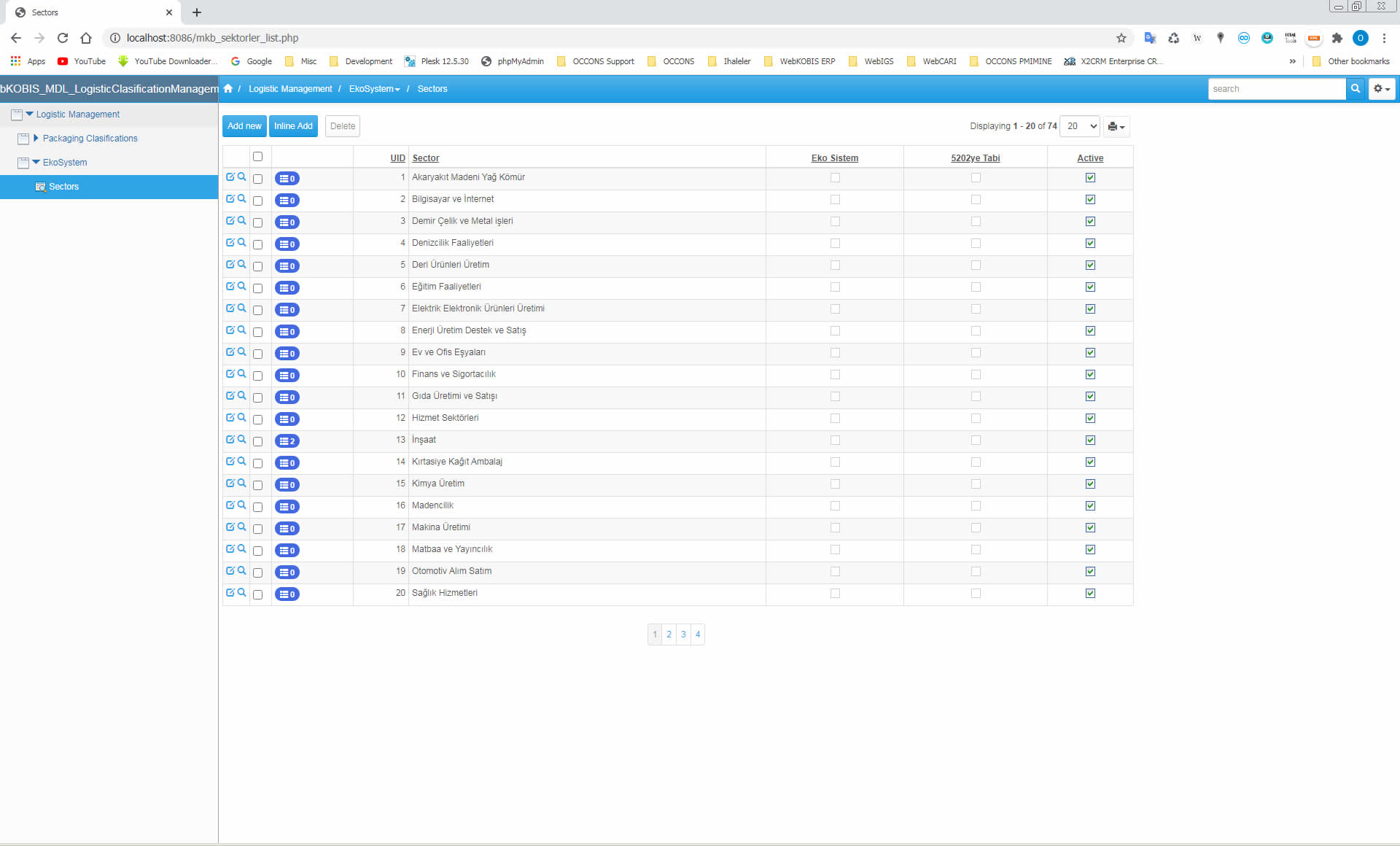Viewport: 1400px width, 846px height.
Task: Click the view magnifier icon for Bilgisayar ve İnternet
Action: pos(241,198)
